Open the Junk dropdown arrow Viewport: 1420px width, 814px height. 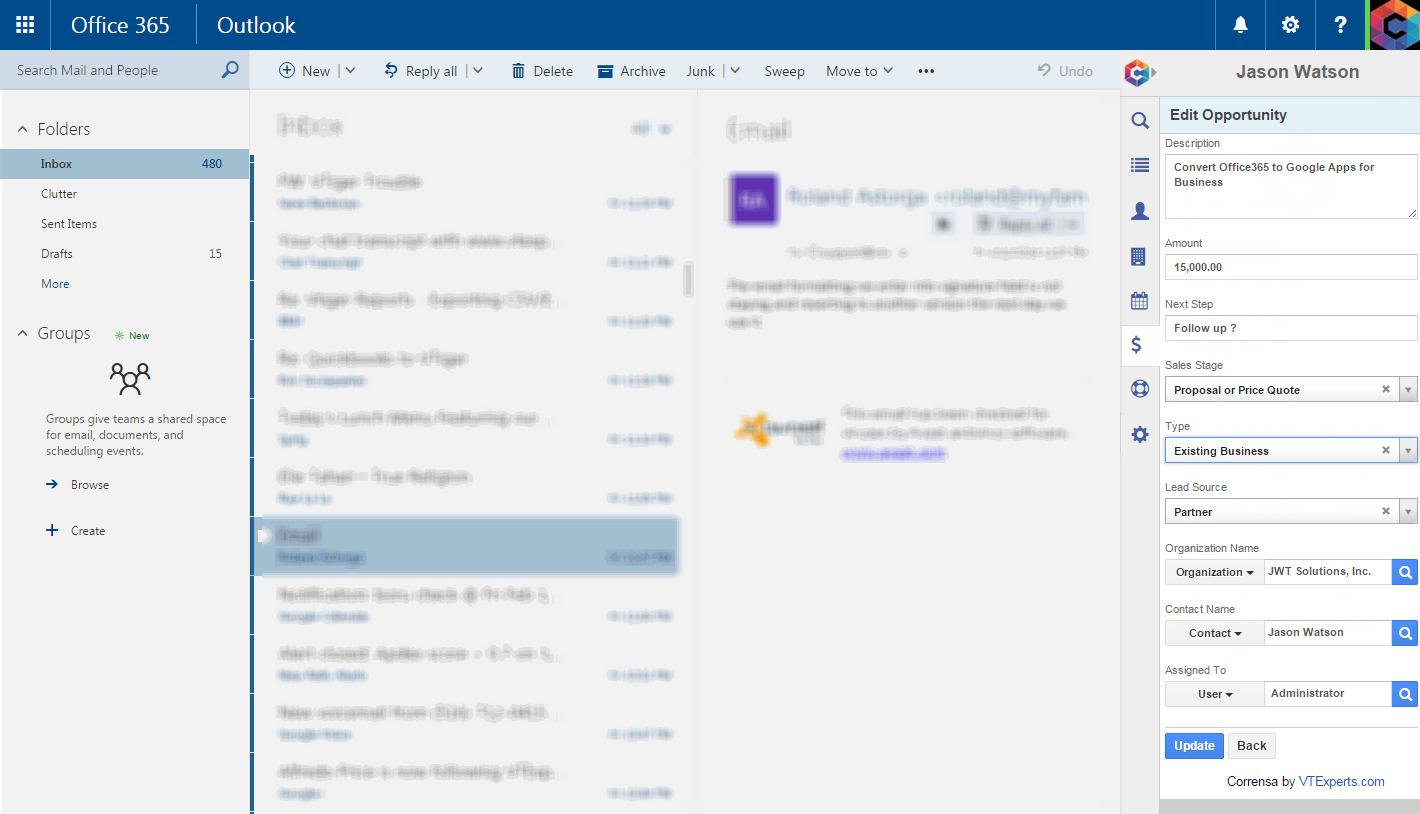coord(735,71)
